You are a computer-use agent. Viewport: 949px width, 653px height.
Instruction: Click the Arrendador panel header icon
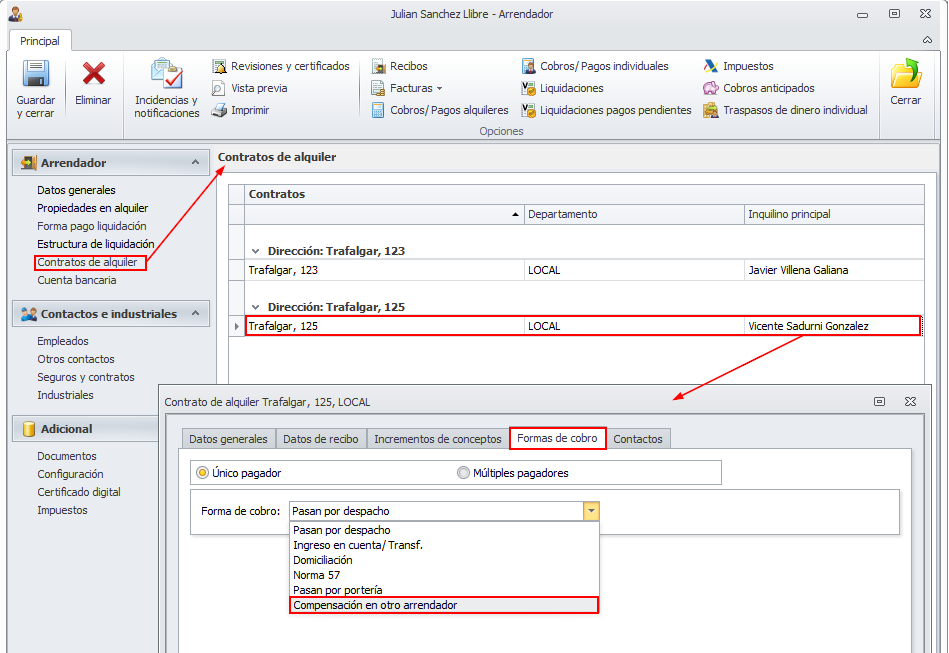point(28,163)
